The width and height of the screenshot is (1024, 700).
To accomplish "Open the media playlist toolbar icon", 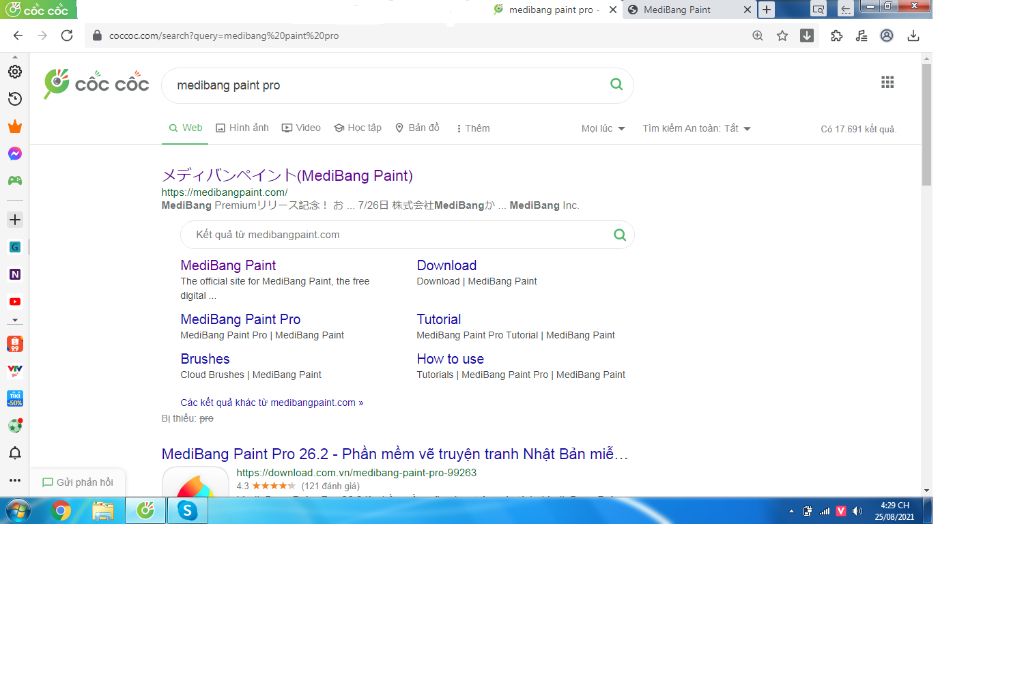I will pos(861,36).
